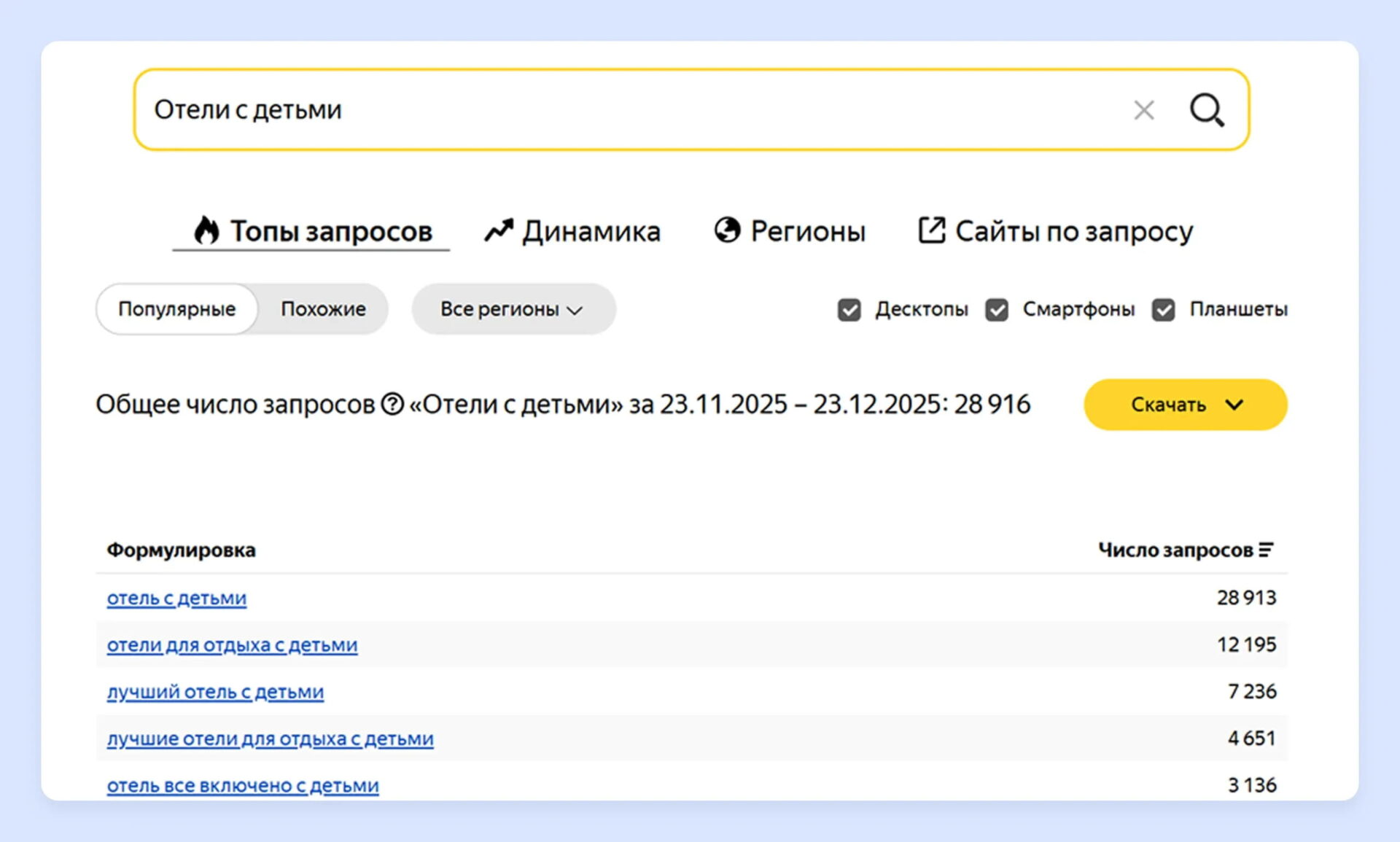Open the лучший отель с детьми link
1400x842 pixels.
click(215, 691)
